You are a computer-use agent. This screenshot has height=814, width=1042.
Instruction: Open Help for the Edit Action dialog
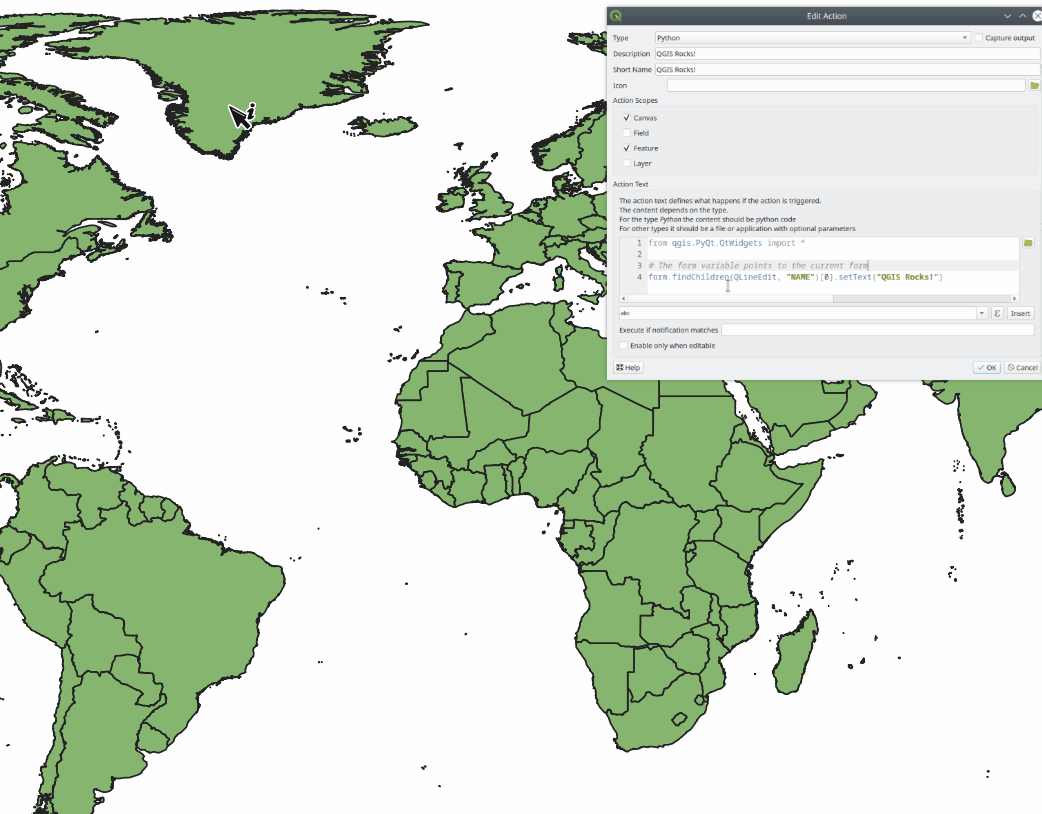point(628,368)
